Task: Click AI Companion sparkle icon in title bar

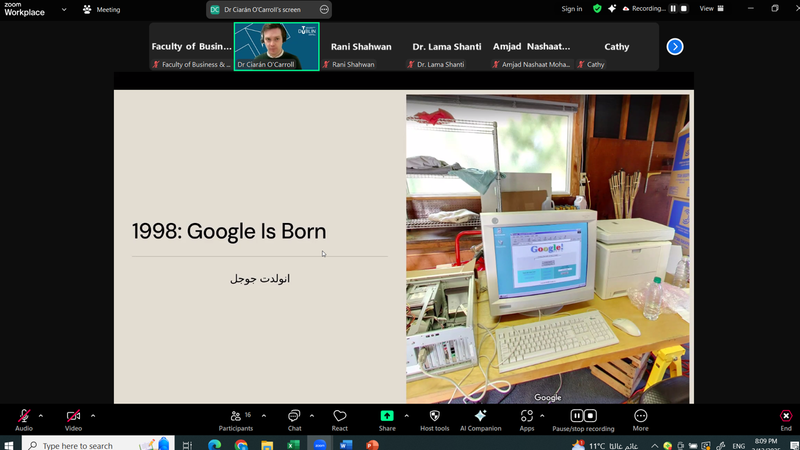Action: (x=612, y=9)
